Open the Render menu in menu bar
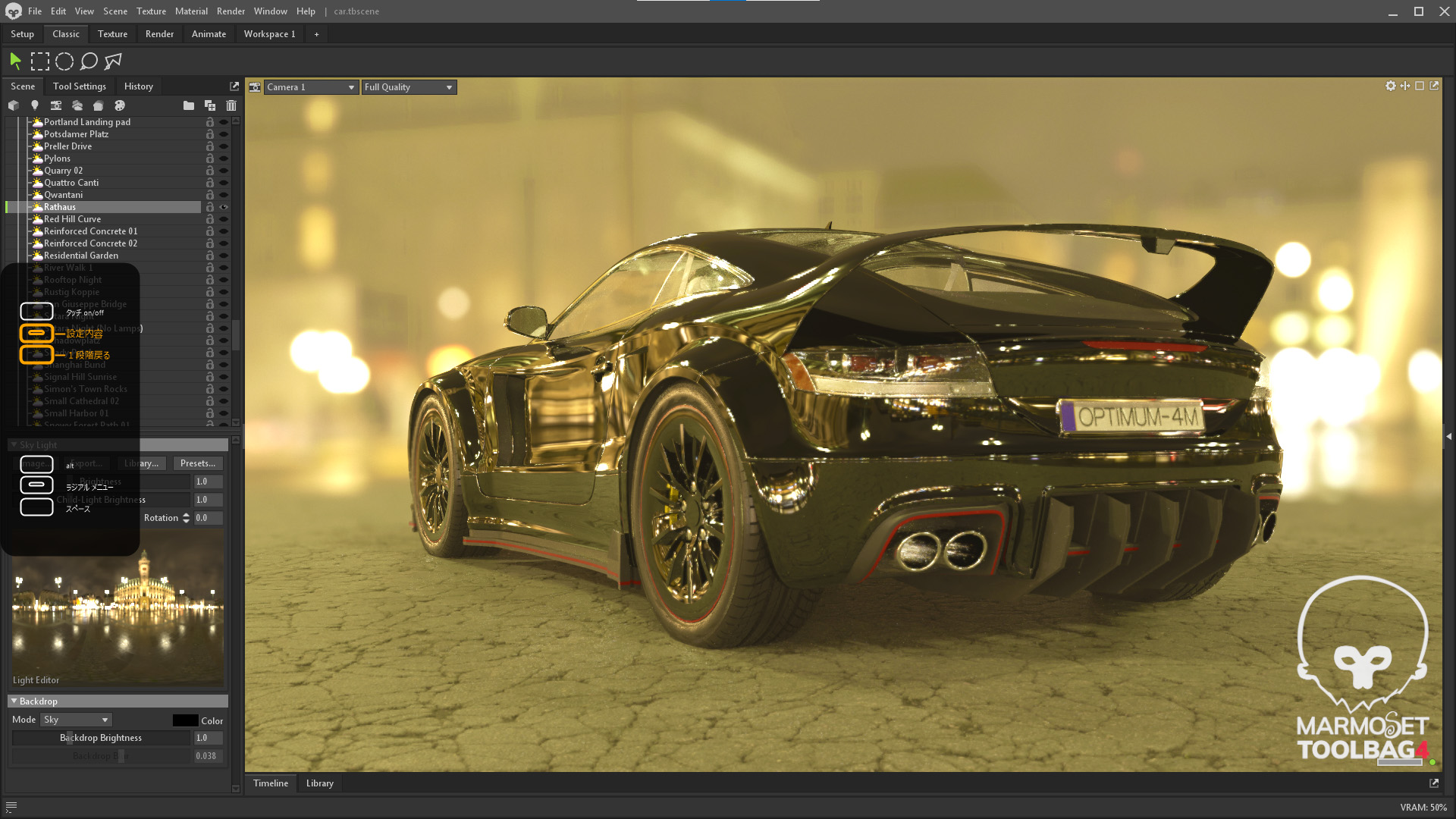1456x819 pixels. [231, 11]
